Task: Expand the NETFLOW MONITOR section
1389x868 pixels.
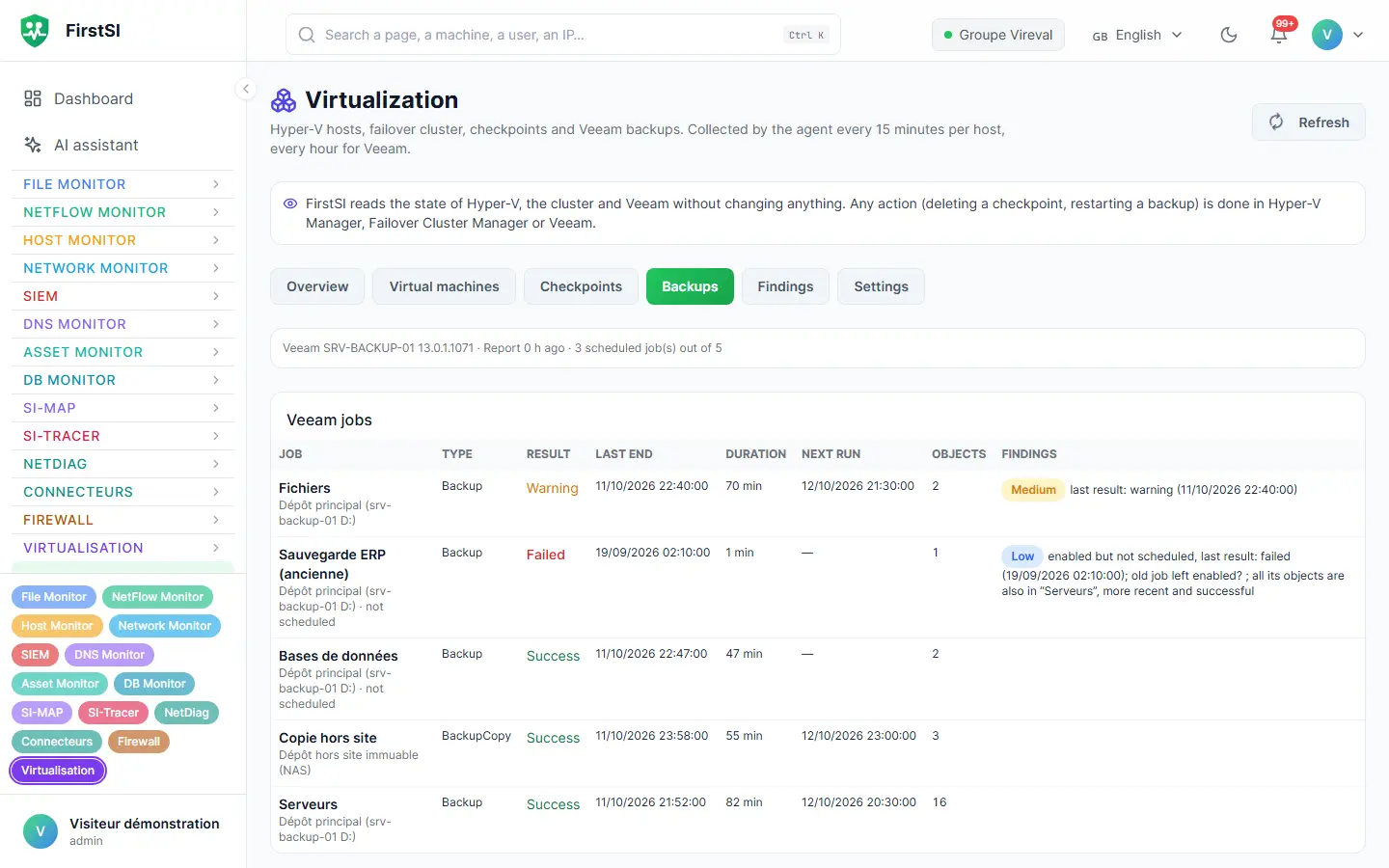Action: click(123, 212)
